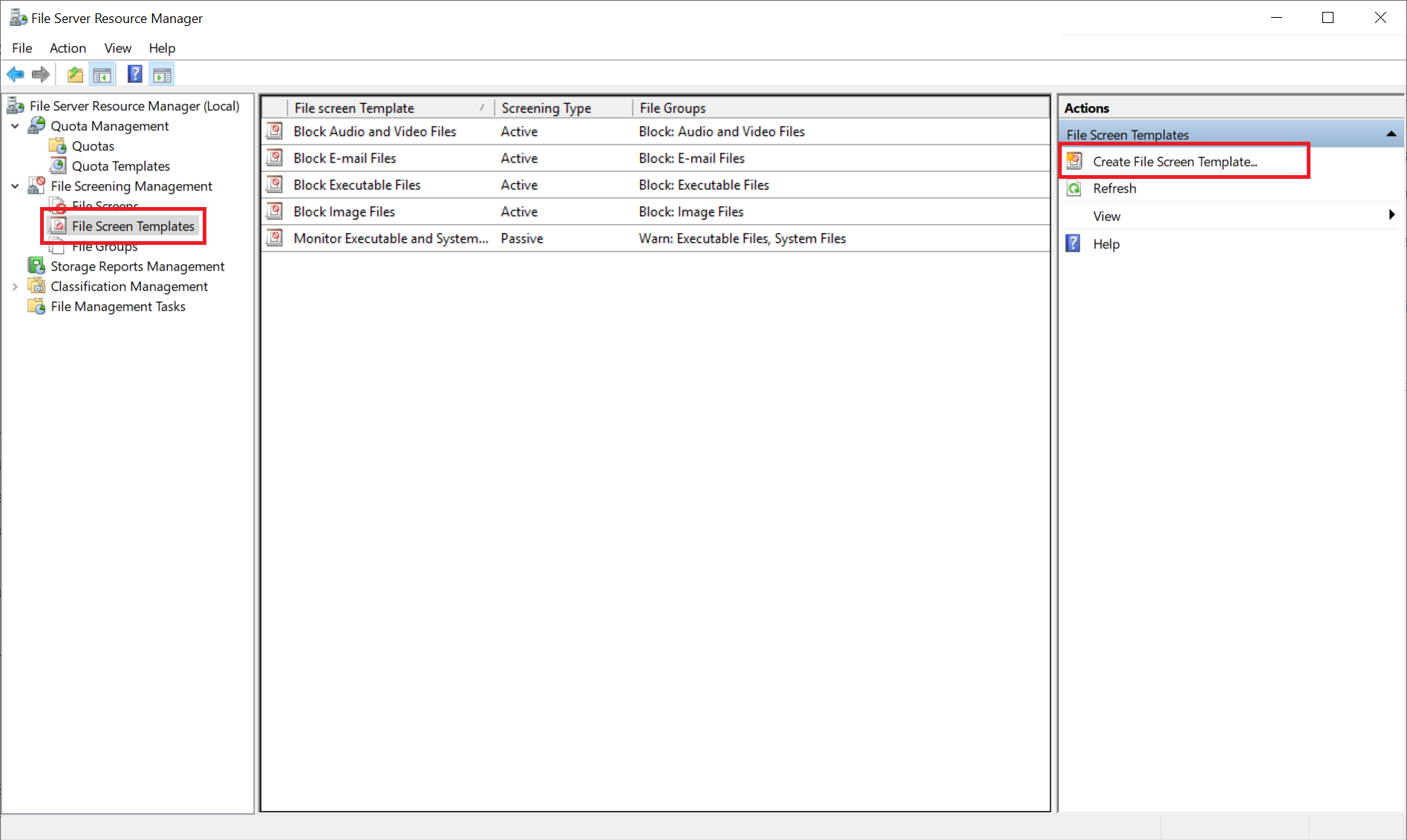Click the Create File Screen Template icon
Screen dimensions: 1407x840
pyautogui.click(x=1074, y=161)
